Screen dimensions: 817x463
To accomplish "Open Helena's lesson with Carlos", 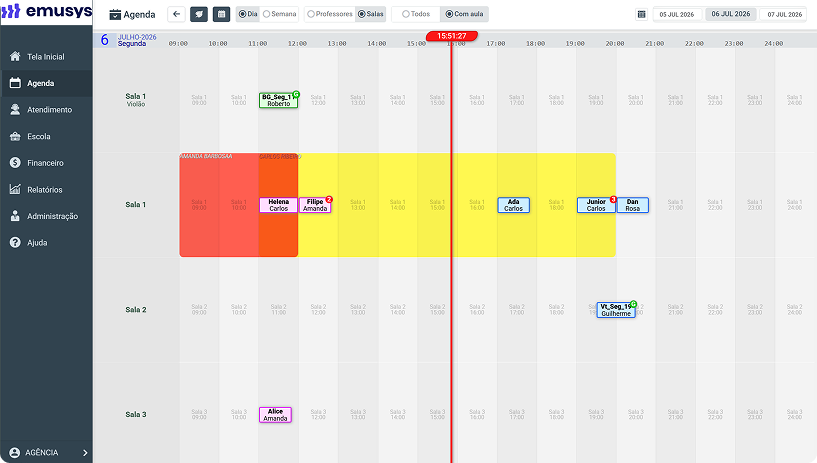I will [x=278, y=205].
